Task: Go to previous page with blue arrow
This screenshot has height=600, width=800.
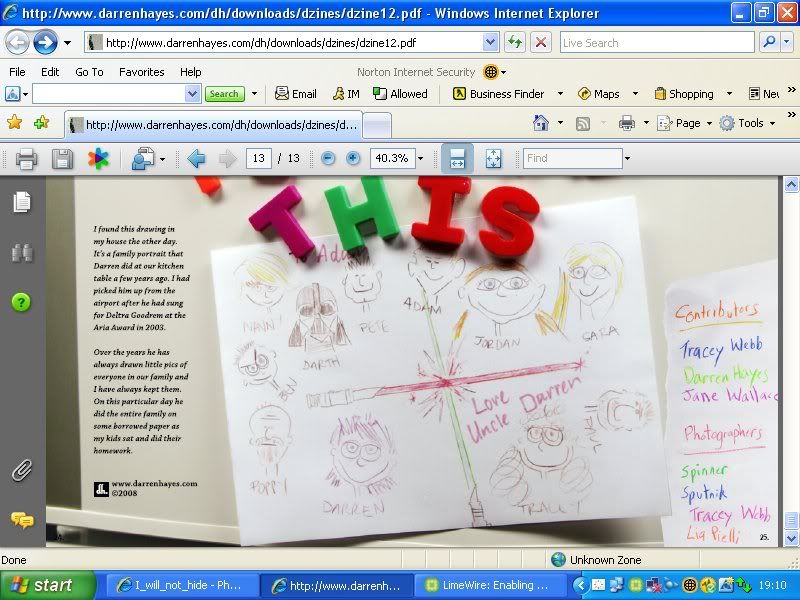Action: (196, 158)
